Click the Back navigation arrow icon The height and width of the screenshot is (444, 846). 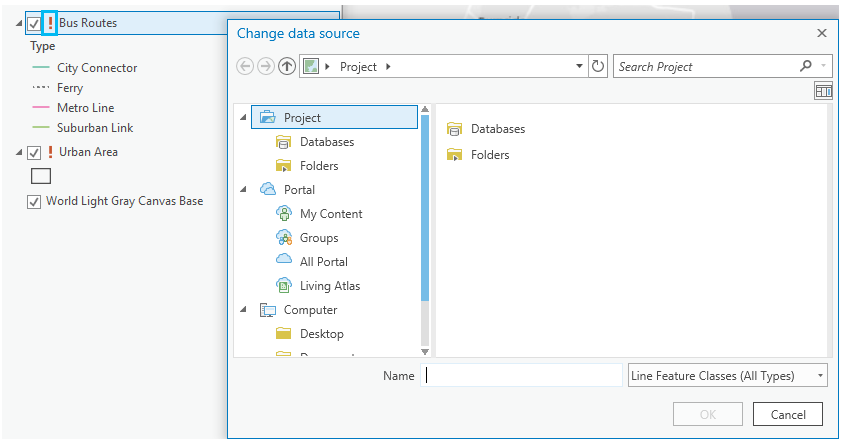coord(245,67)
